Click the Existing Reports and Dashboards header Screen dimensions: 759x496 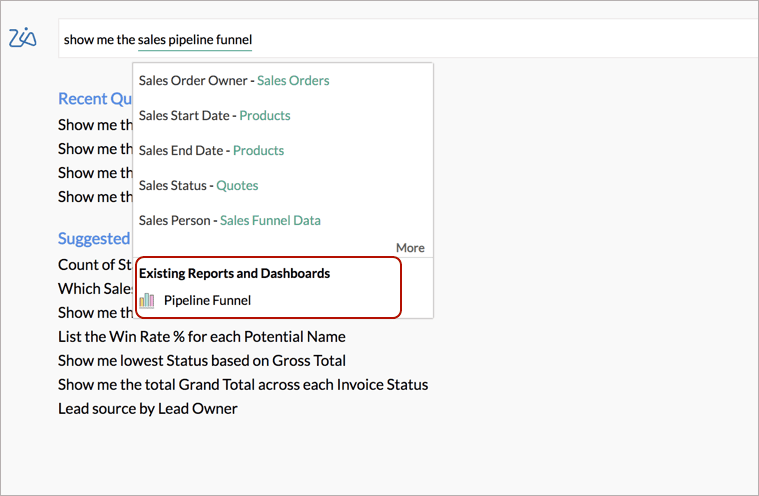click(x=234, y=274)
